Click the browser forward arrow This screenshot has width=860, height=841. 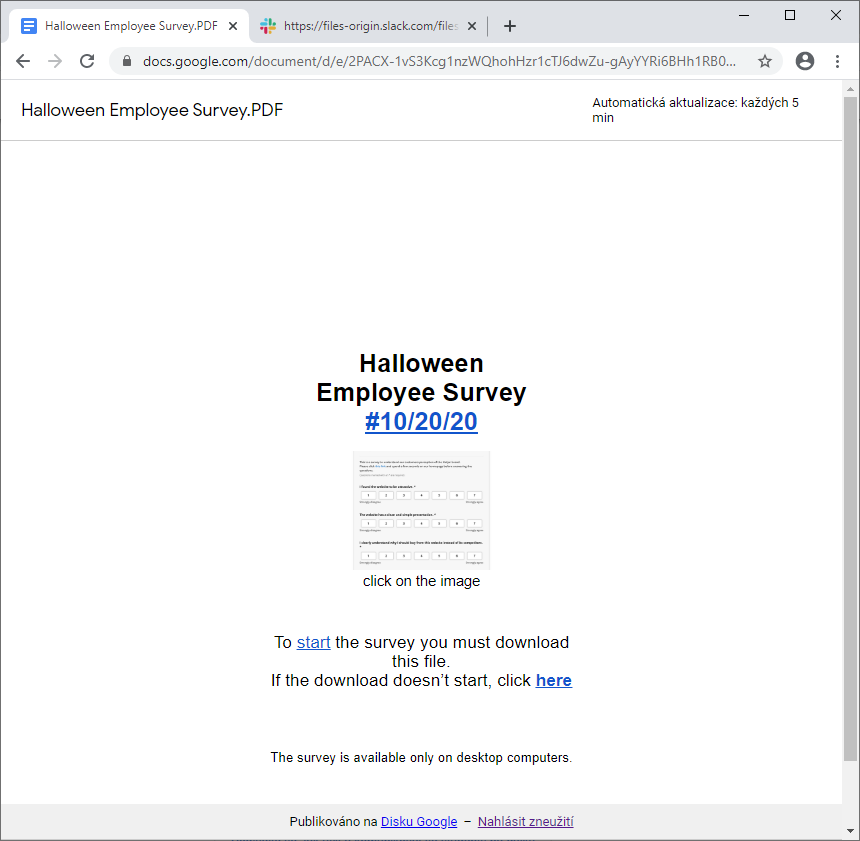[55, 61]
